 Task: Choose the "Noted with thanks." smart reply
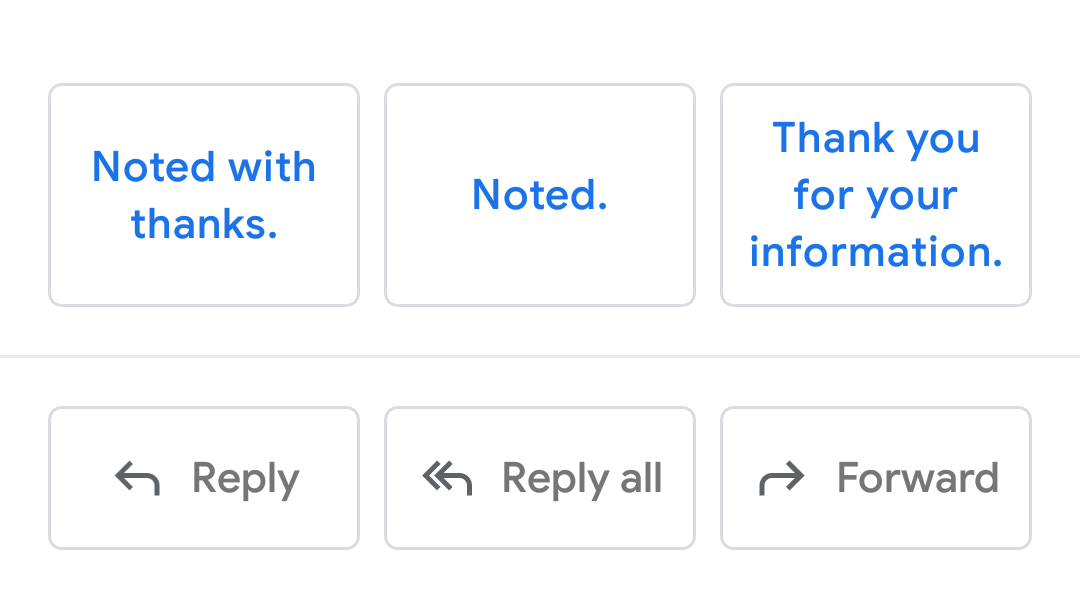click(x=204, y=195)
